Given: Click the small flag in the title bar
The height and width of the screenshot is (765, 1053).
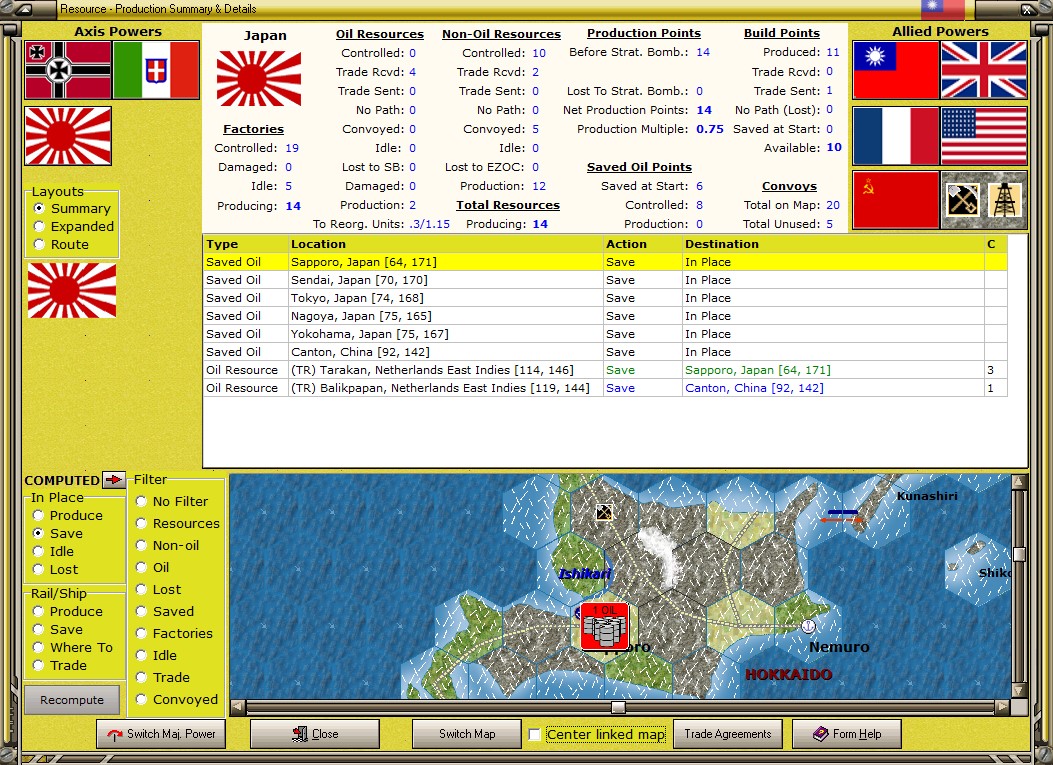Looking at the screenshot, I should [942, 9].
